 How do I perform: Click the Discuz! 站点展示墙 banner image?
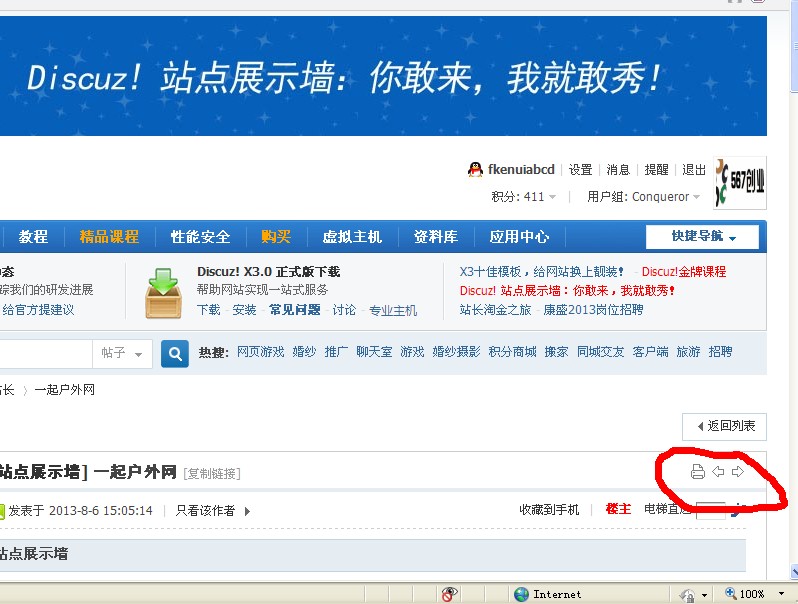click(x=383, y=76)
